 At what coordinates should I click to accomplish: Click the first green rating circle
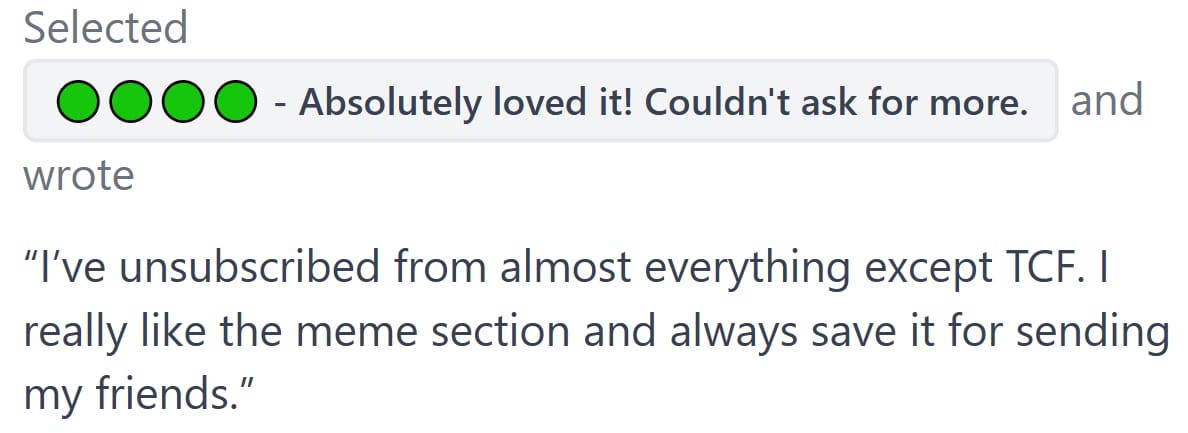(x=76, y=101)
